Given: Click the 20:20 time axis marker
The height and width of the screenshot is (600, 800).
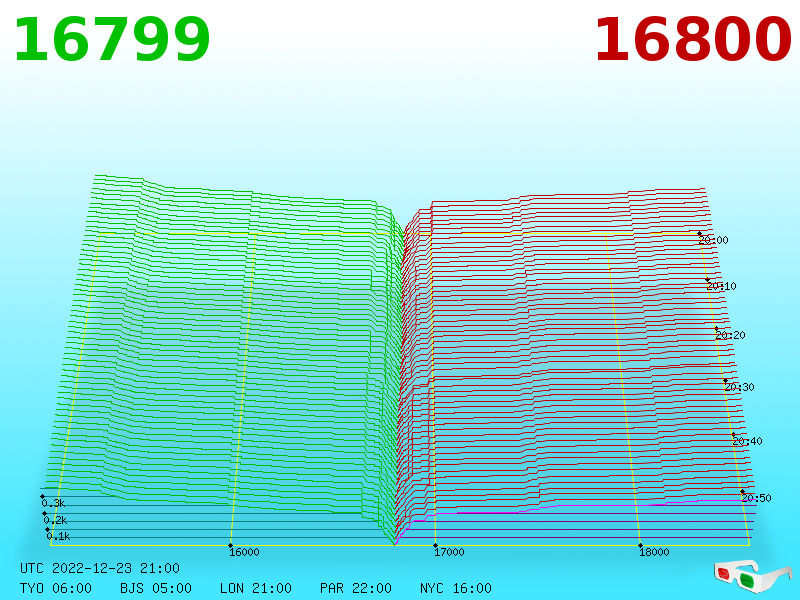Looking at the screenshot, I should pos(730,335).
